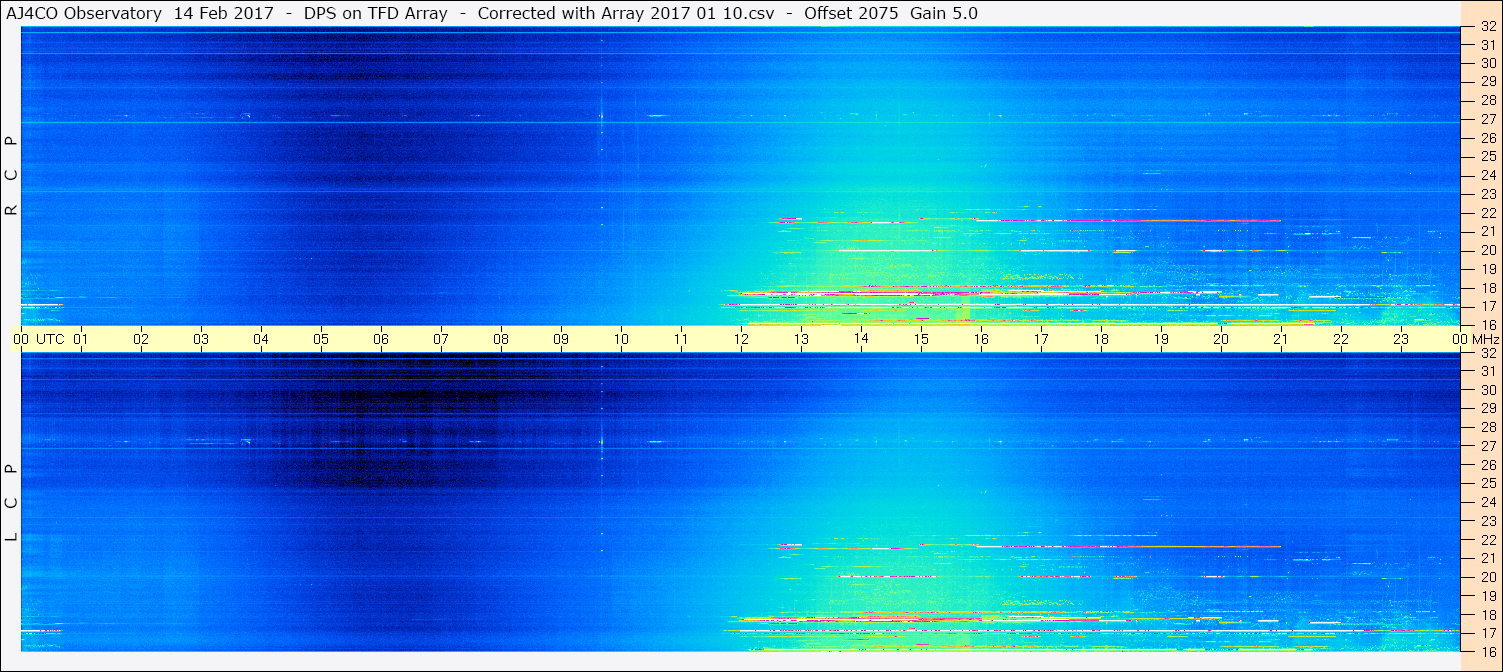This screenshot has width=1503, height=672.
Task: Click the 18 hour label on UTC axis
Action: [x=1101, y=339]
